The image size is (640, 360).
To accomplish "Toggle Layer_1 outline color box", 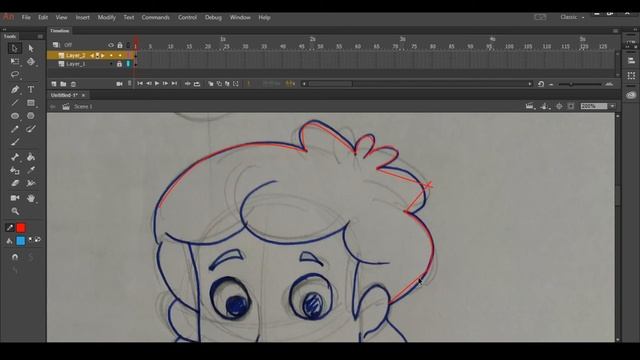I will [x=128, y=64].
